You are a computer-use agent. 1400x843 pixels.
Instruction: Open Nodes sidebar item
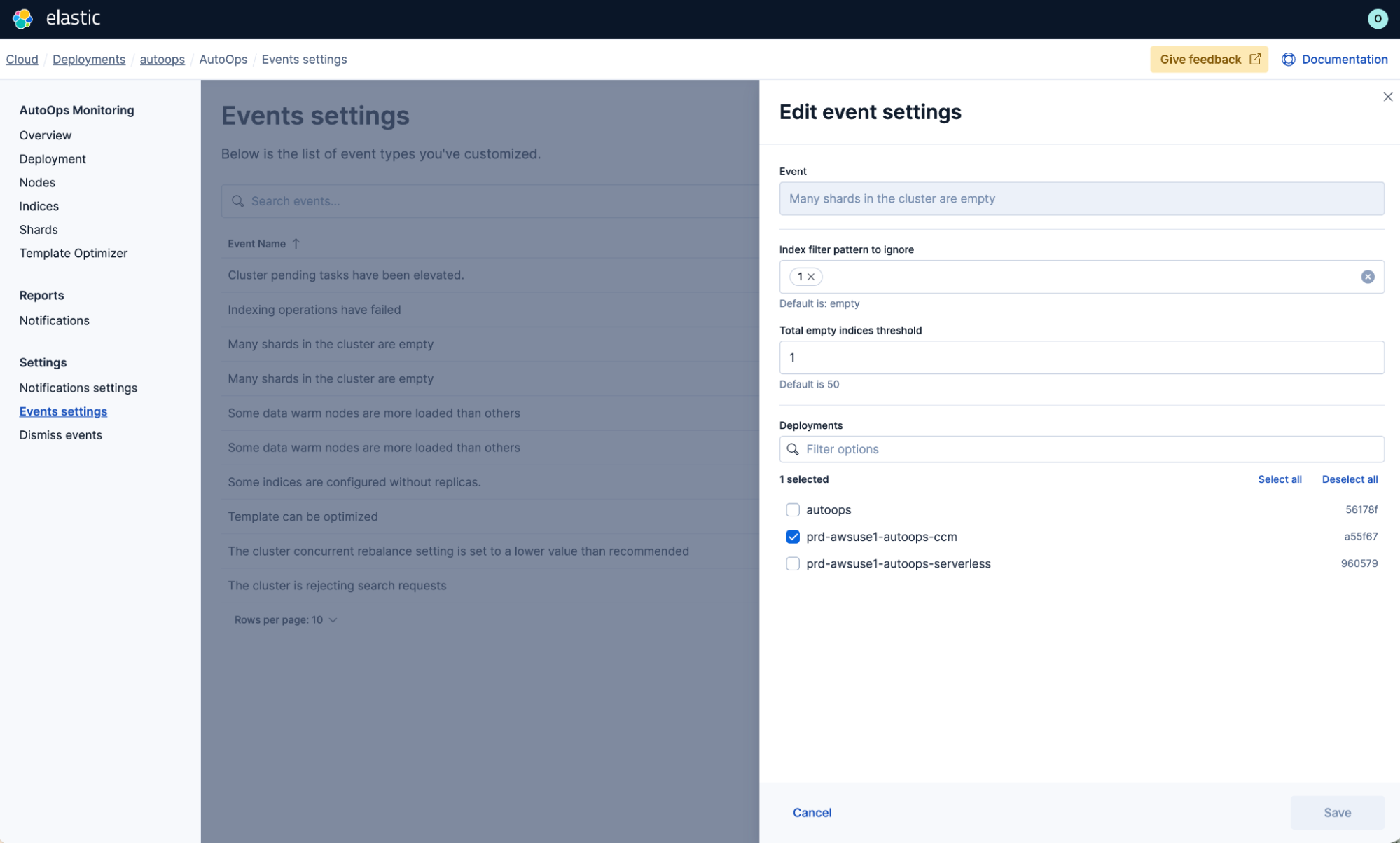pyautogui.click(x=37, y=182)
